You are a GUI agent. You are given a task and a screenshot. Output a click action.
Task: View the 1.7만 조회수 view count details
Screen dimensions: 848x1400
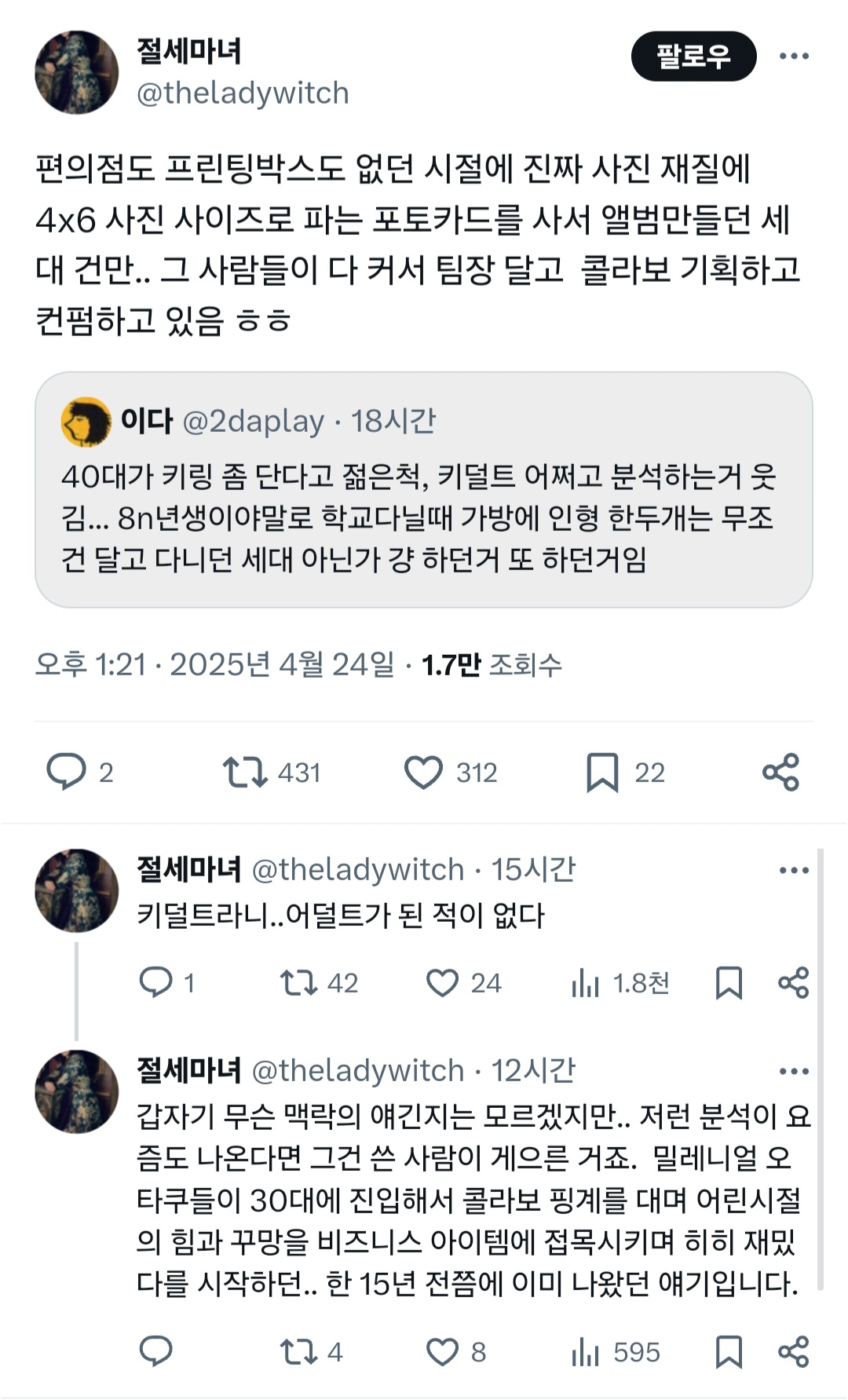tap(492, 665)
